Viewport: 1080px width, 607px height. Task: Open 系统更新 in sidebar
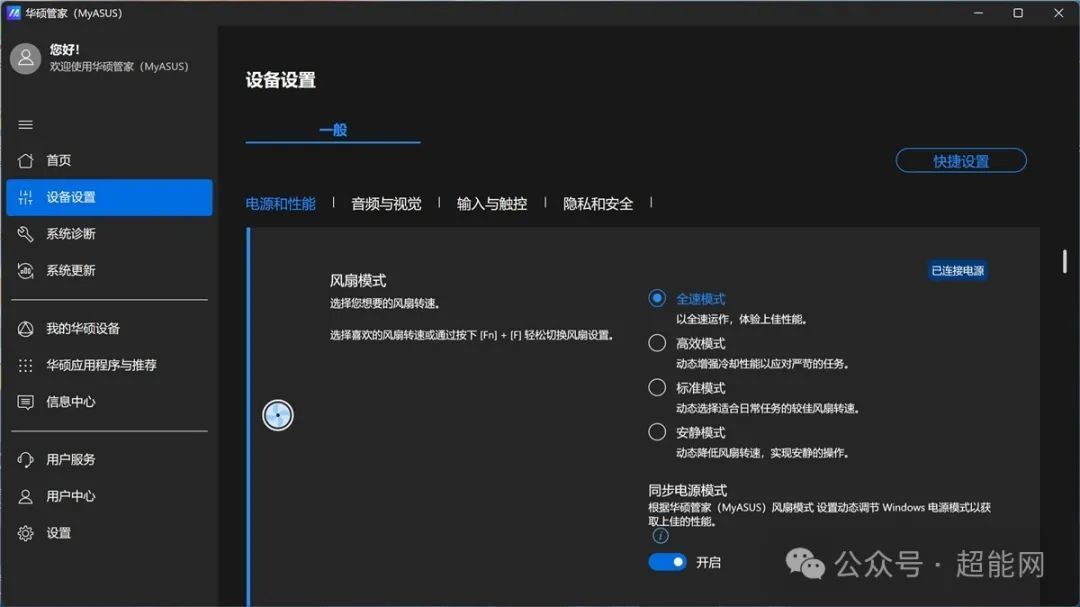(x=109, y=271)
